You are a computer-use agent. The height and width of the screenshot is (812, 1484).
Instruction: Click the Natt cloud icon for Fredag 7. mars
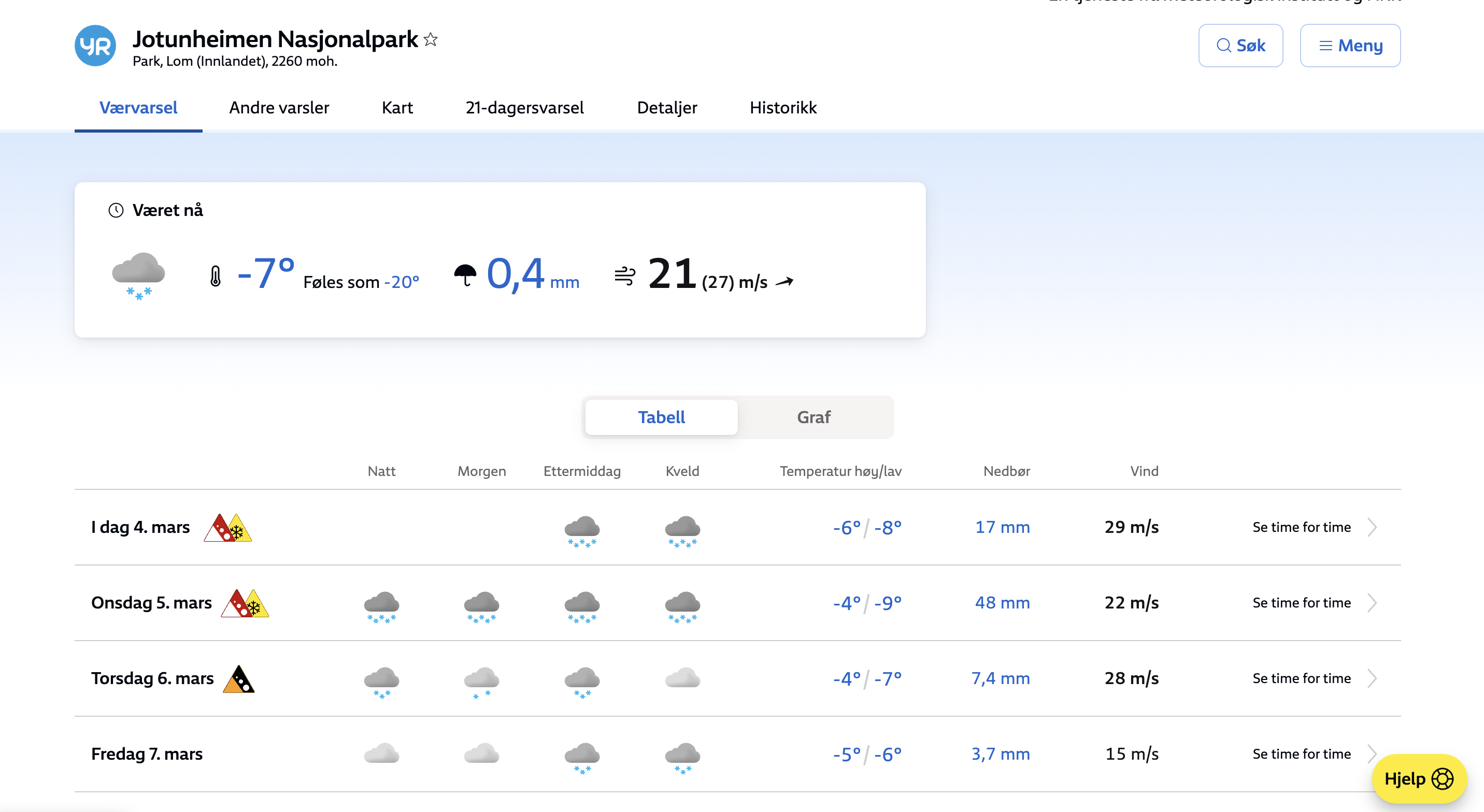pyautogui.click(x=381, y=754)
